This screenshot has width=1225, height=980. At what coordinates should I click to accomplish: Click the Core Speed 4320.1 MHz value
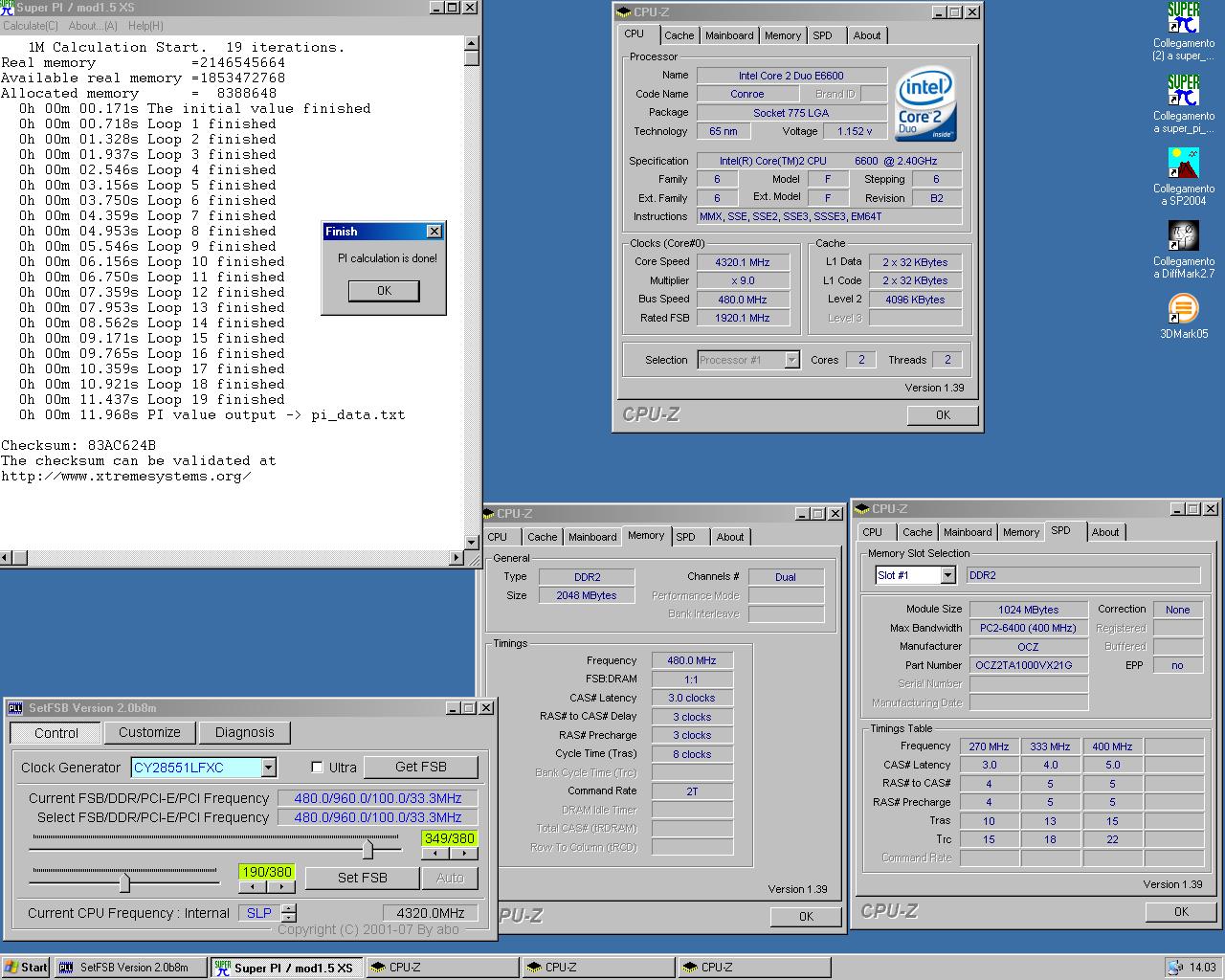click(x=743, y=261)
